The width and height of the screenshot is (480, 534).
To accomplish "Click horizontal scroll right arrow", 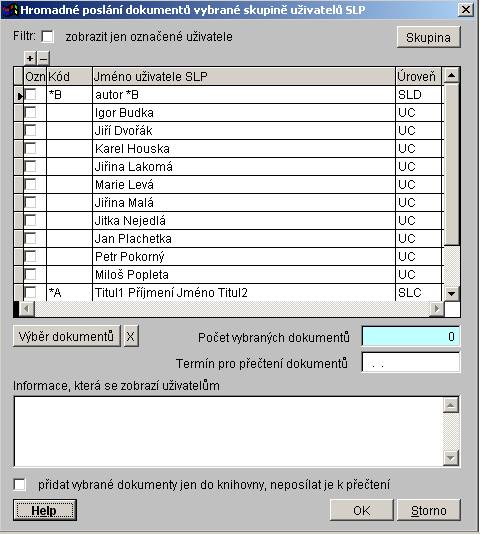I will (437, 309).
